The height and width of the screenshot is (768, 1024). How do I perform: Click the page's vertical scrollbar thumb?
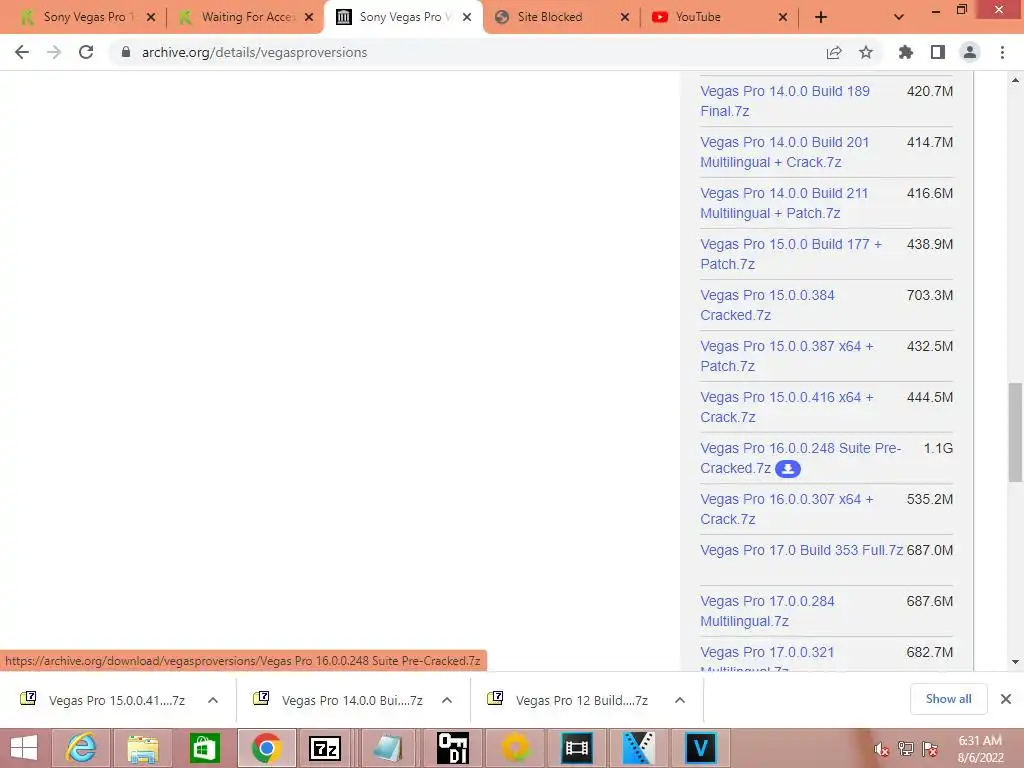pos(1015,432)
